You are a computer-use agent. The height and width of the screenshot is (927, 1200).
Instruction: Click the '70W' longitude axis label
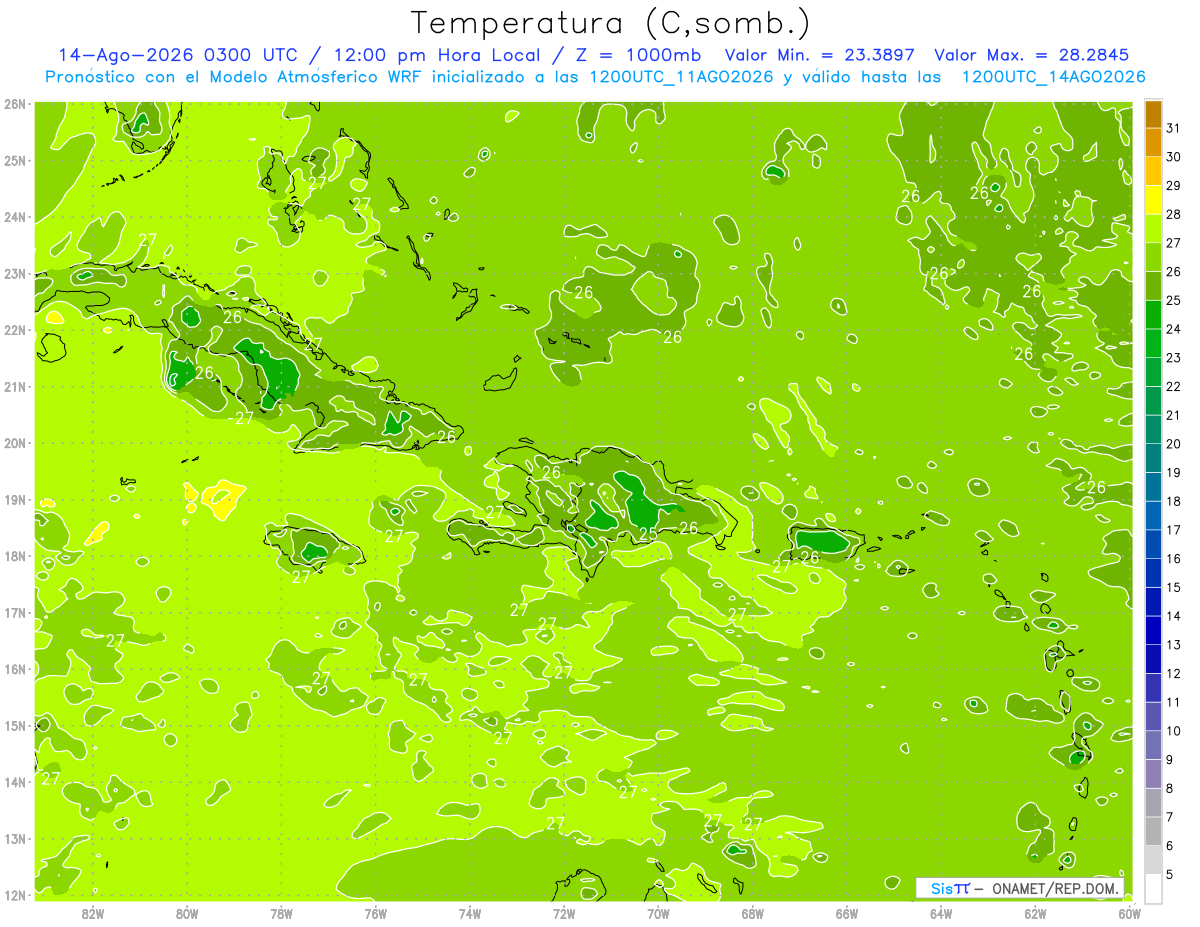[x=658, y=913]
